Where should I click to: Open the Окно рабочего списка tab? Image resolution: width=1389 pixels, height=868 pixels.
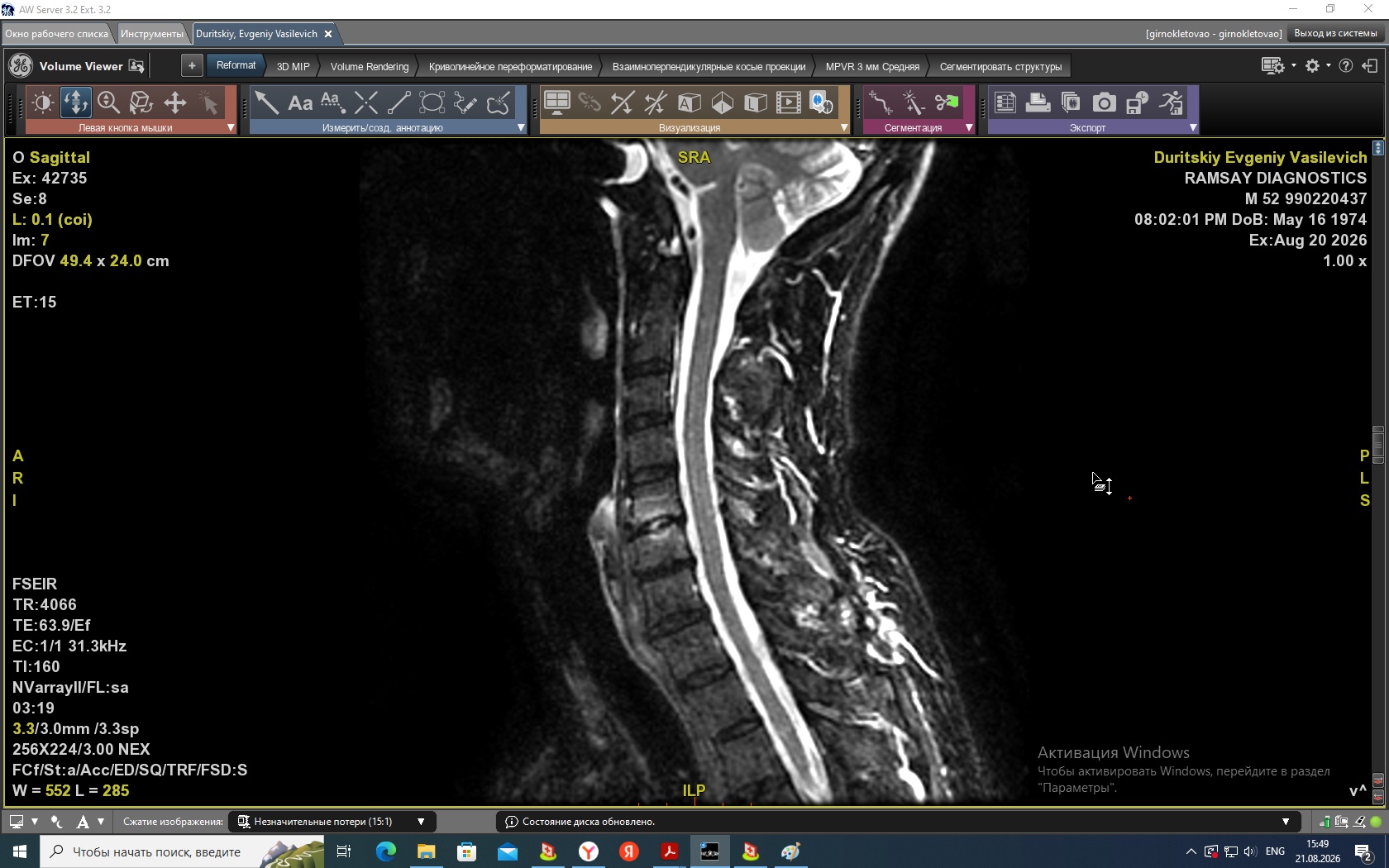click(x=56, y=34)
